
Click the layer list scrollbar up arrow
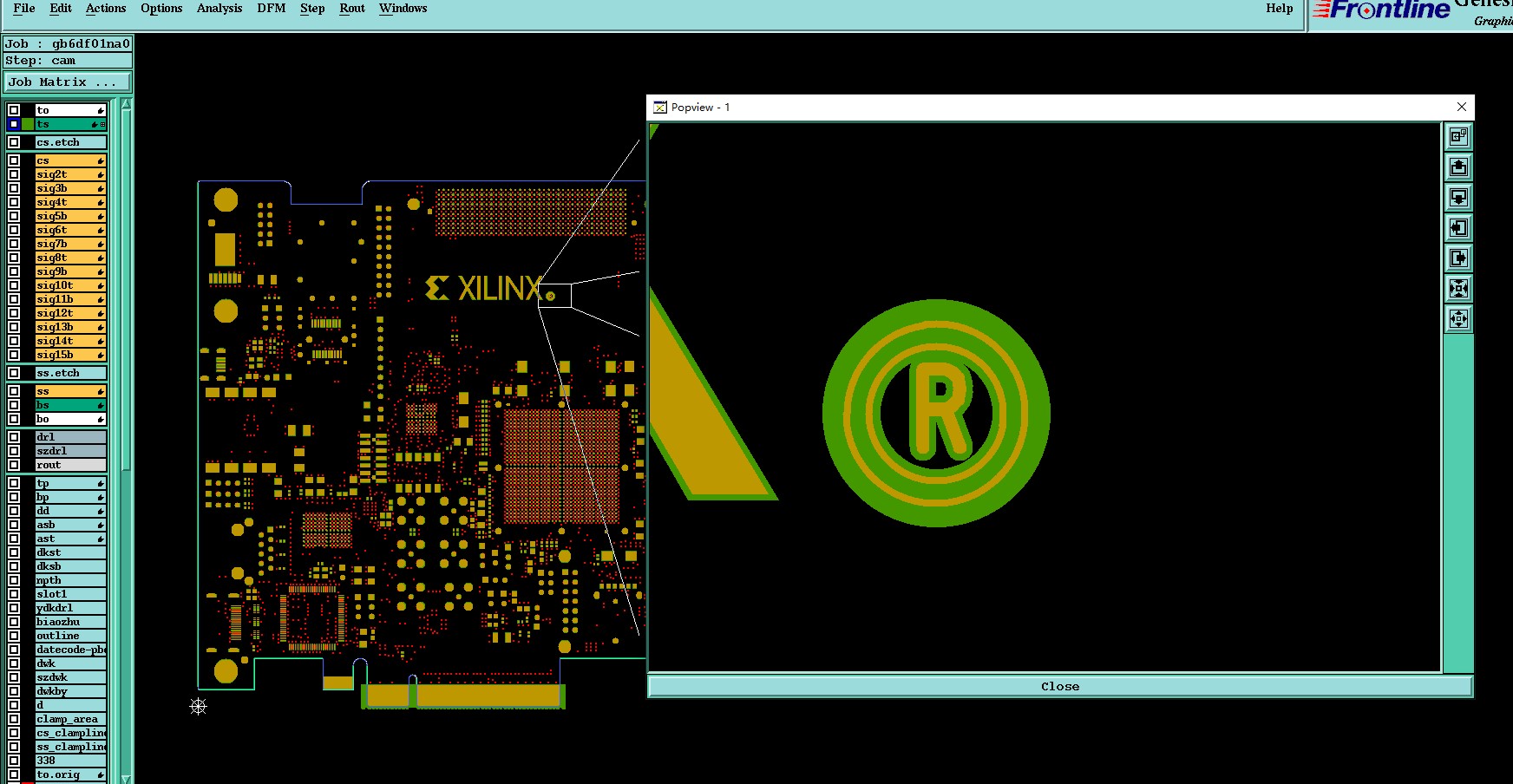click(127, 104)
